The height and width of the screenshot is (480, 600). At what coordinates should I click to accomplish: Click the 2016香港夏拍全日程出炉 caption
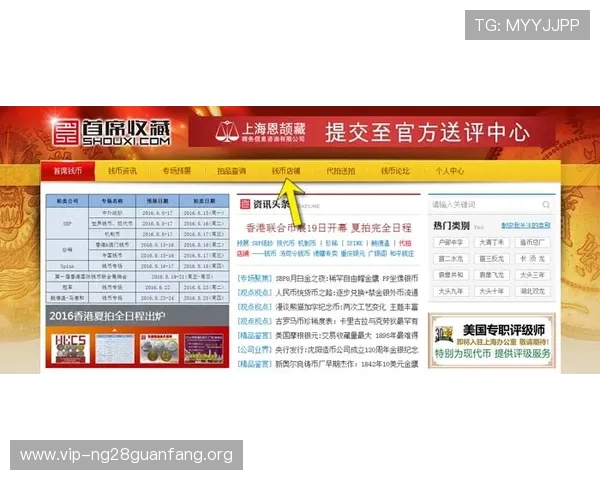108,316
